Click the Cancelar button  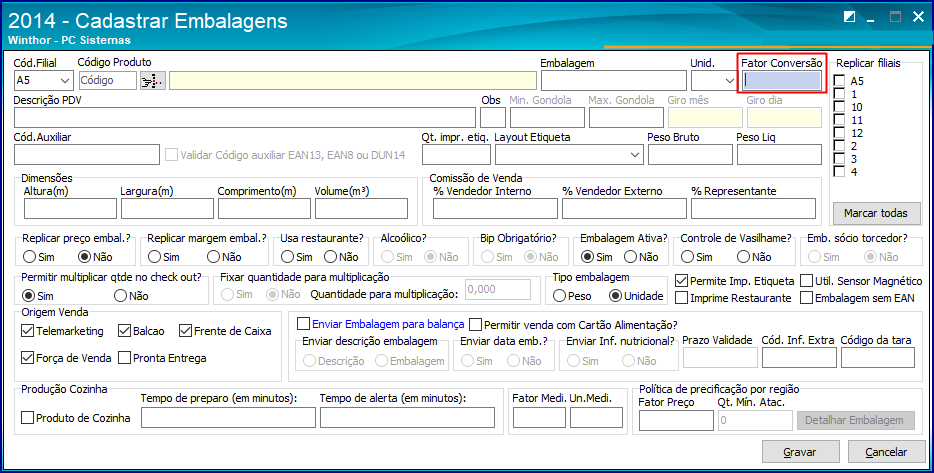[x=886, y=452]
